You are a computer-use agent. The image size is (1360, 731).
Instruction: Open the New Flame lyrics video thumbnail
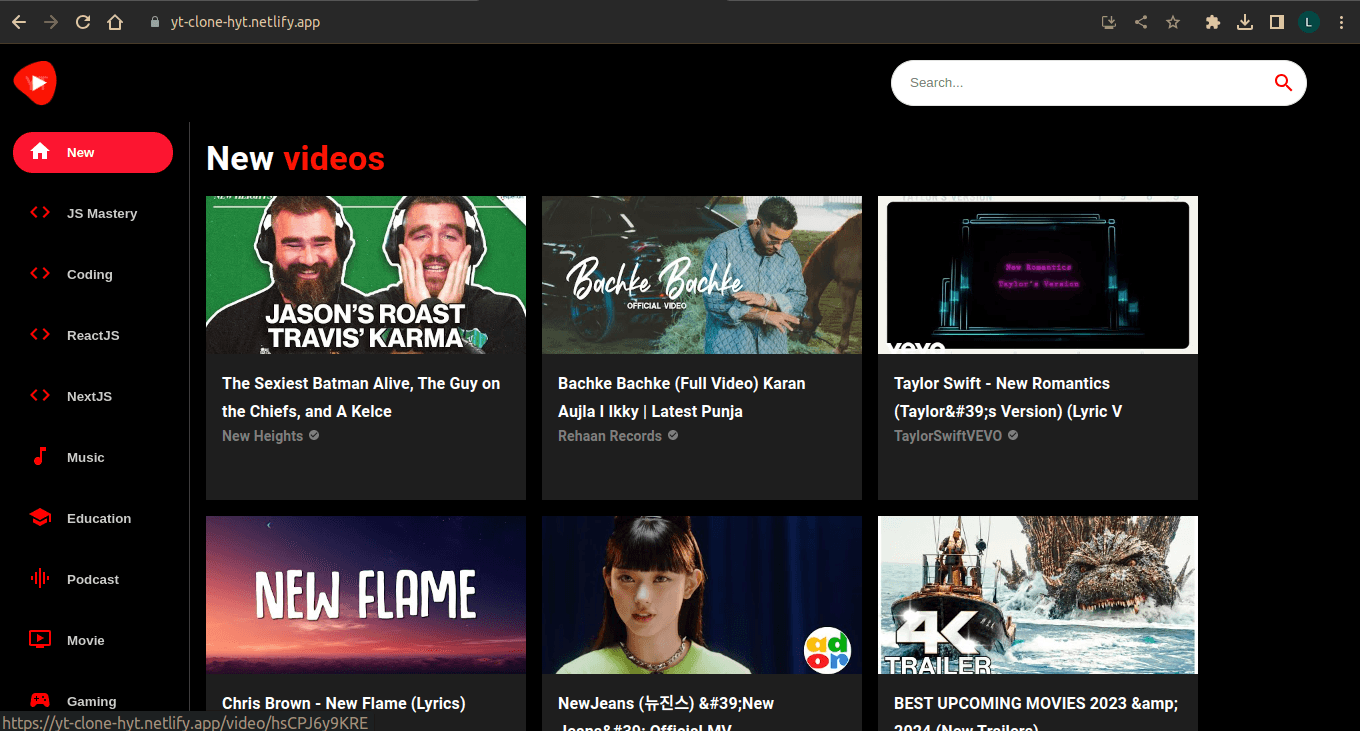pos(365,595)
